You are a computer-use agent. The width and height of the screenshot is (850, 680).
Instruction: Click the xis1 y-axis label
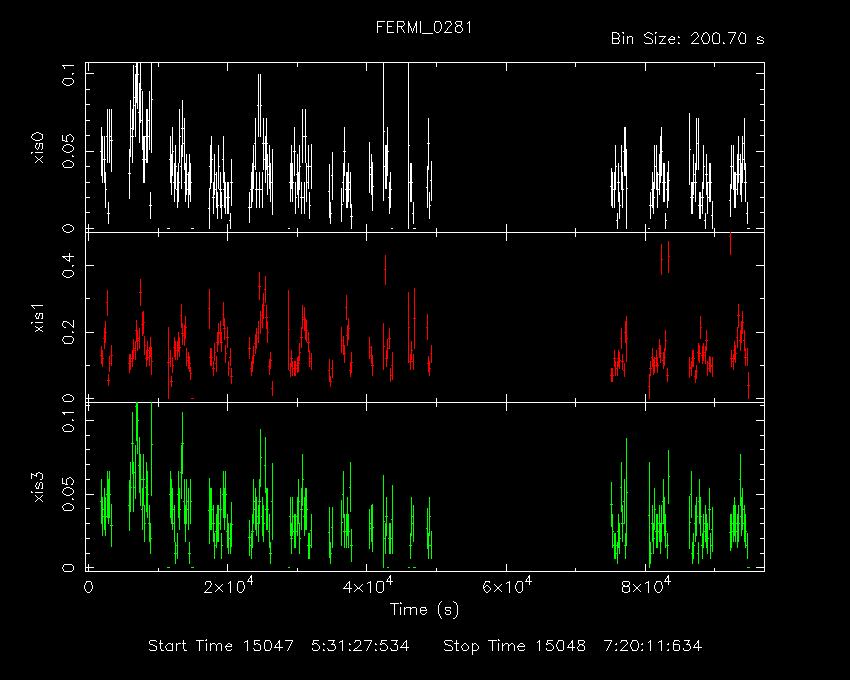pyautogui.click(x=39, y=317)
